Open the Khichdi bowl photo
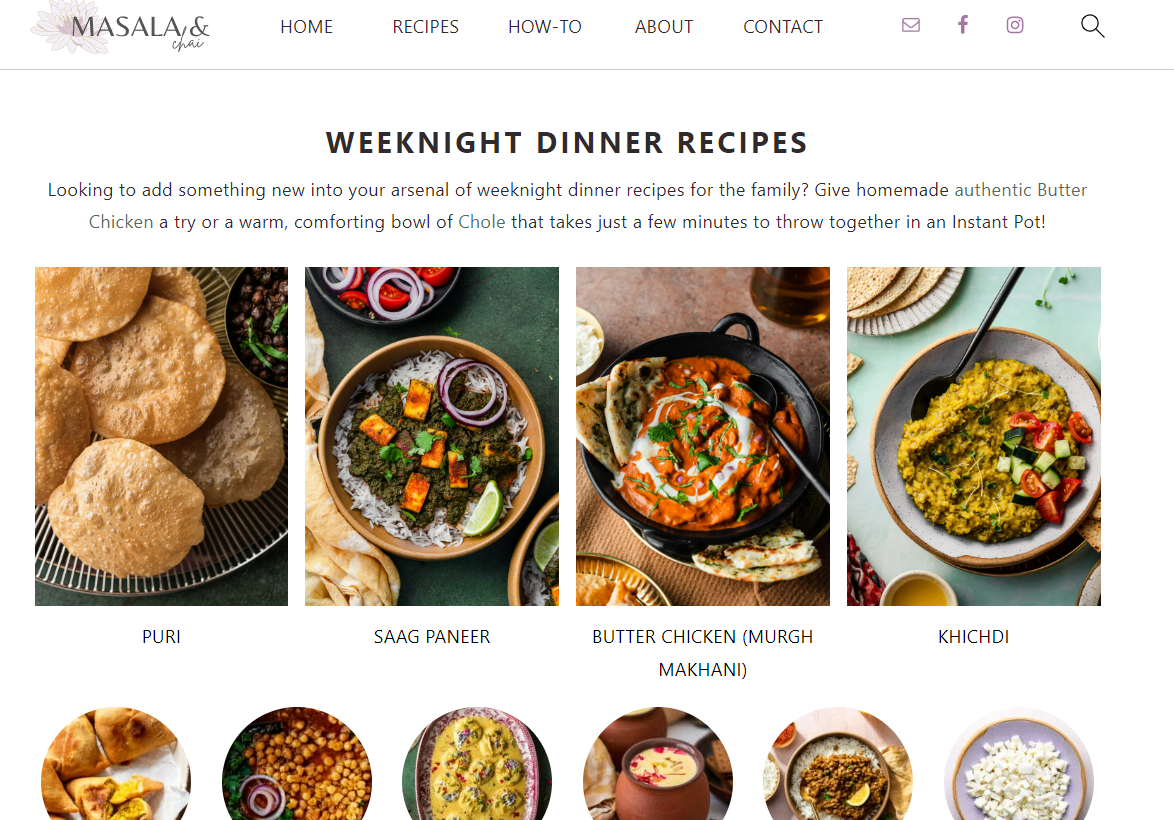Screen dimensions: 1174x820 (973, 436)
